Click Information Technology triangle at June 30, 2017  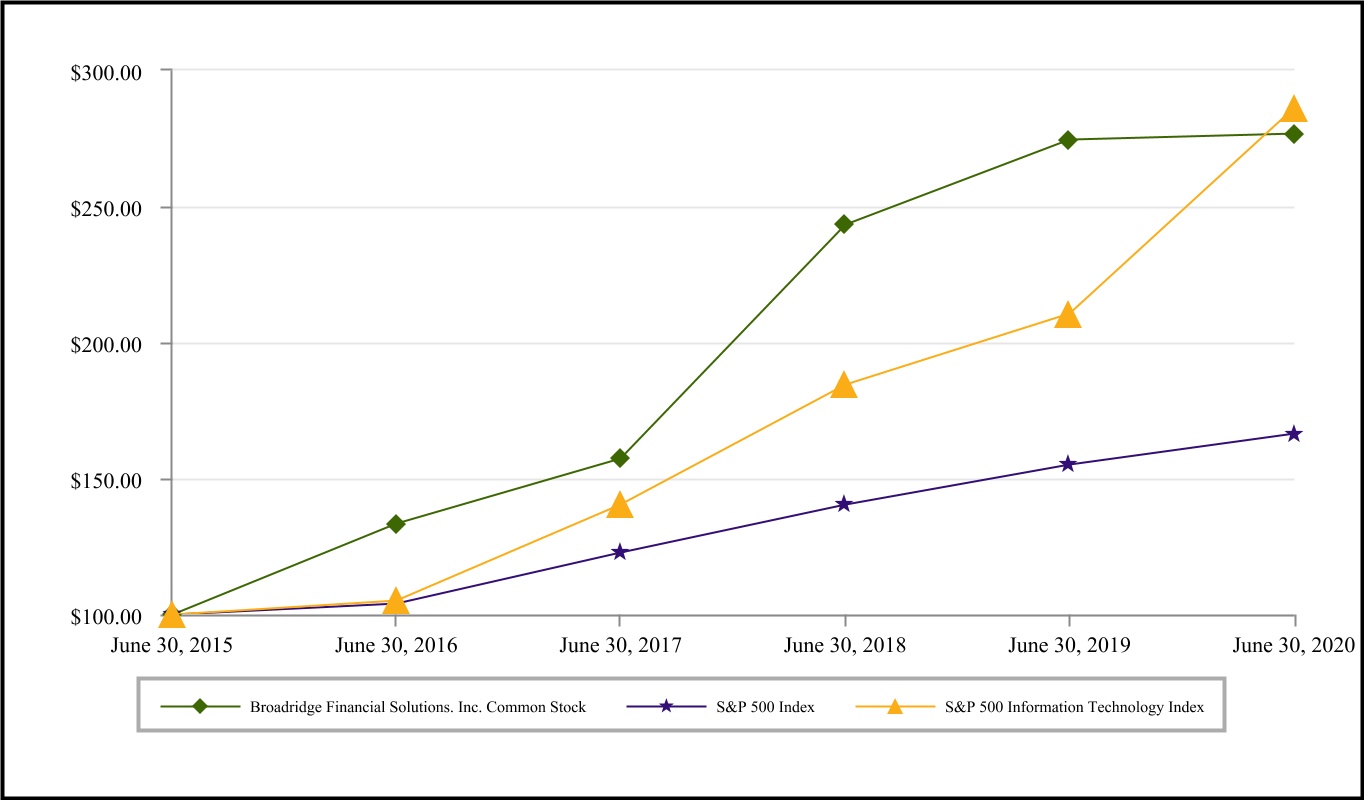(x=620, y=505)
